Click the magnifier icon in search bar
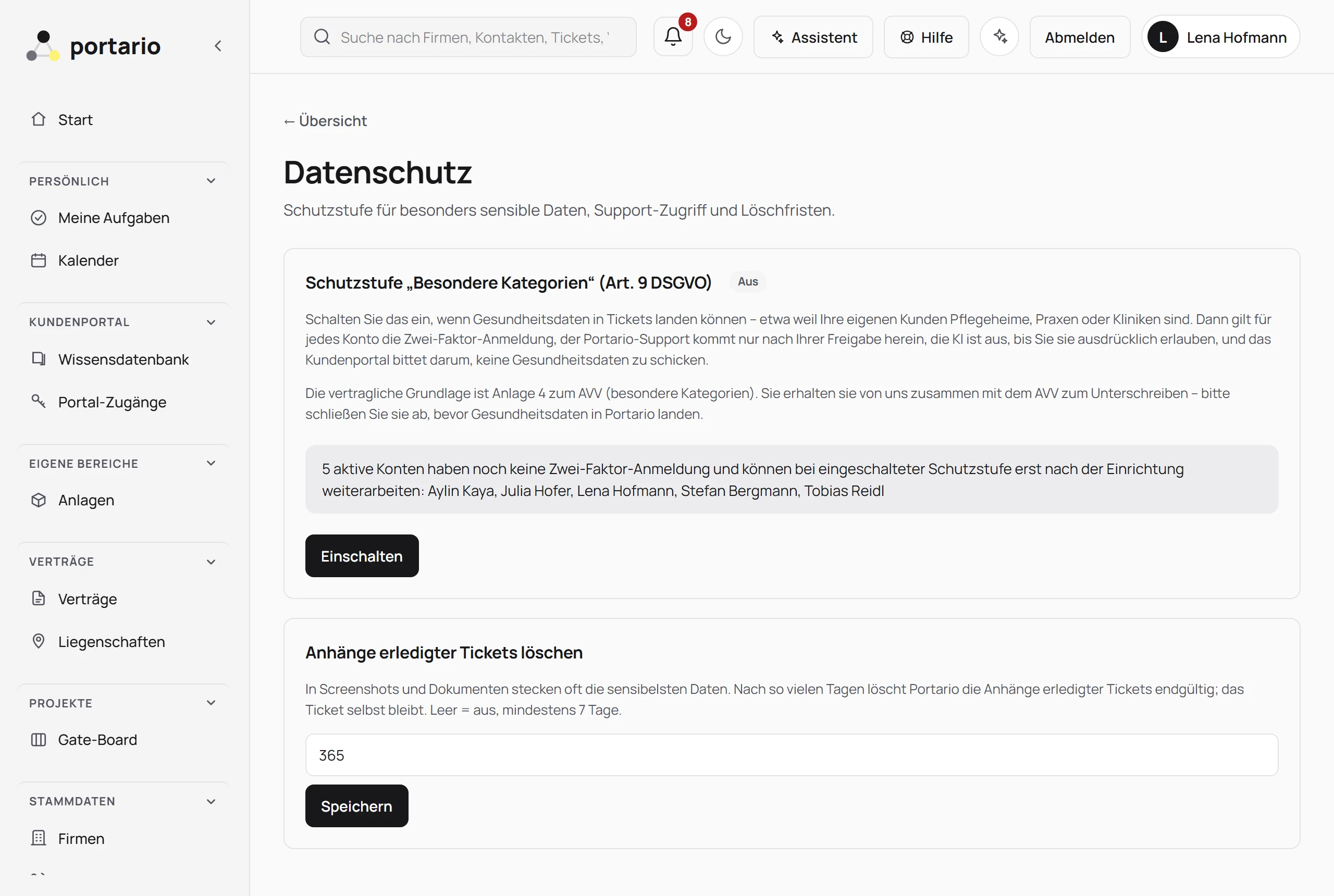 tap(322, 37)
